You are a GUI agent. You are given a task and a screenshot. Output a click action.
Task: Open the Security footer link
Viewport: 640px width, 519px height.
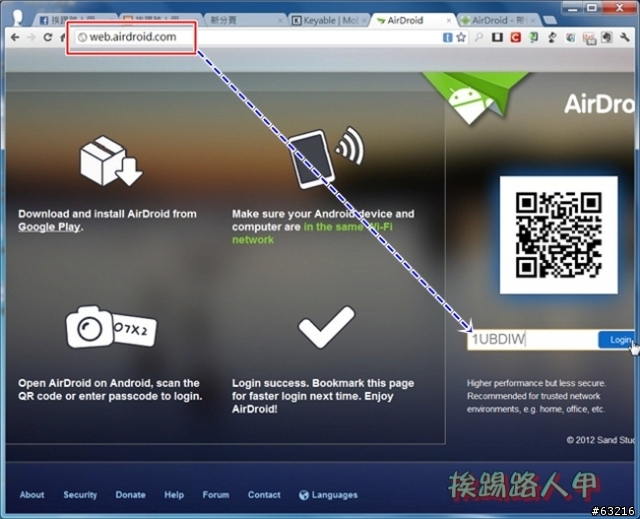click(x=80, y=495)
